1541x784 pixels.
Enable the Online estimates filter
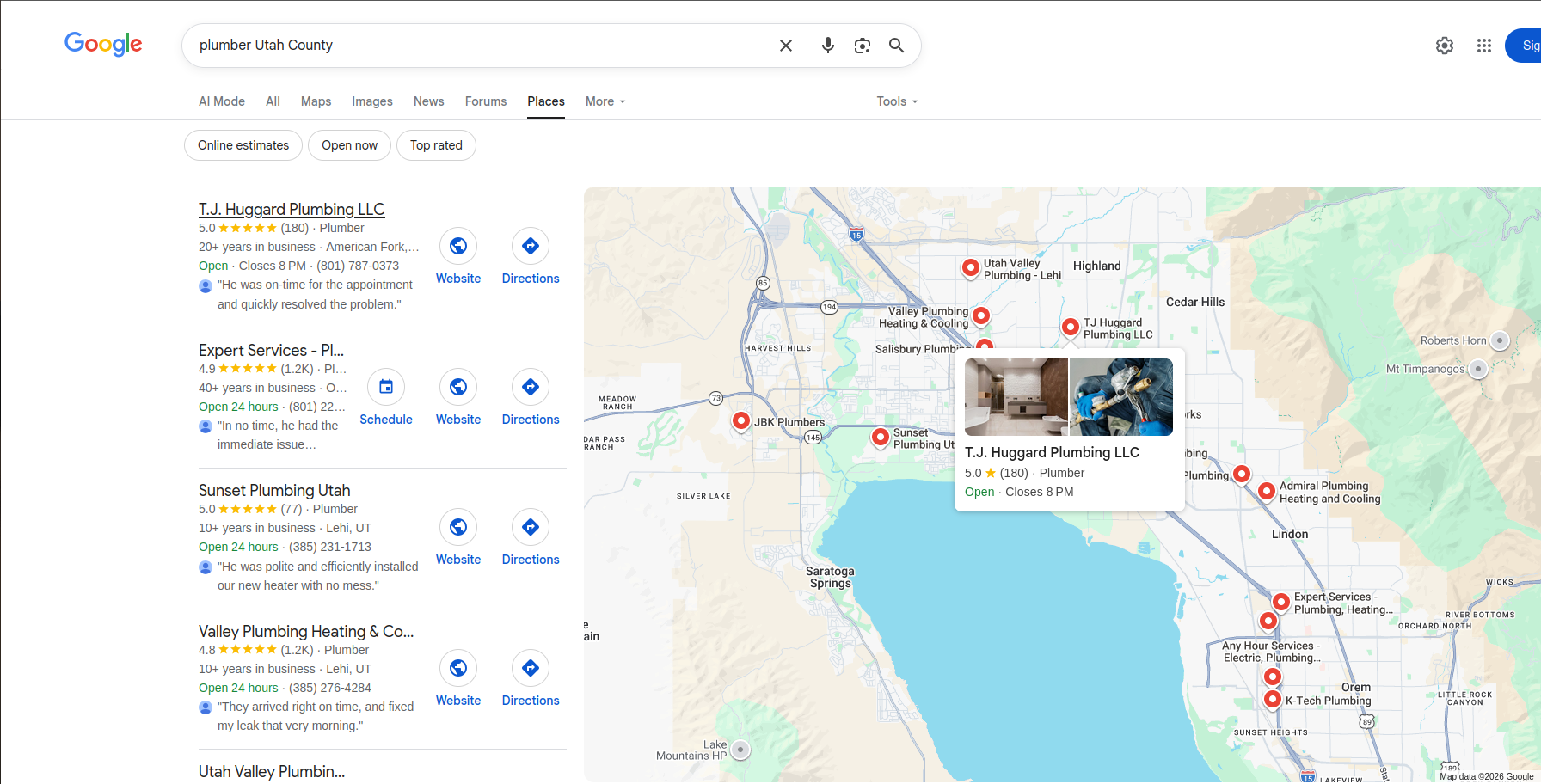(x=243, y=145)
